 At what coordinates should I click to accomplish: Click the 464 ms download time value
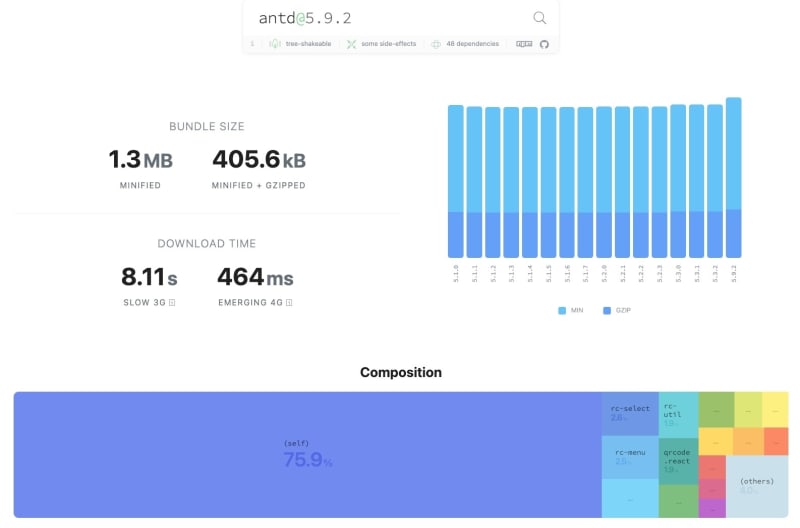(255, 278)
